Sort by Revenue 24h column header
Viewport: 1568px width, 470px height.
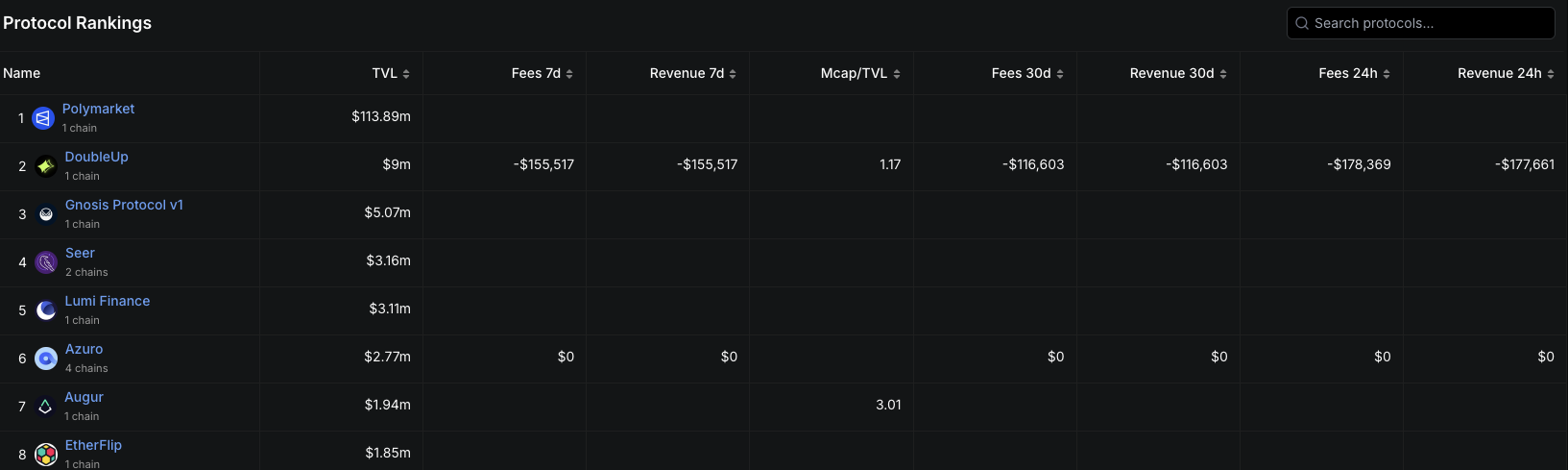click(x=1506, y=73)
